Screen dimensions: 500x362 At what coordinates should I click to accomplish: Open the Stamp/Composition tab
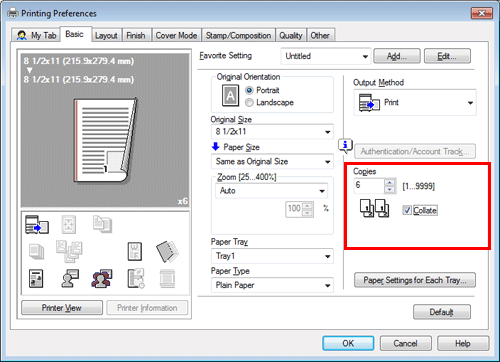(238, 35)
